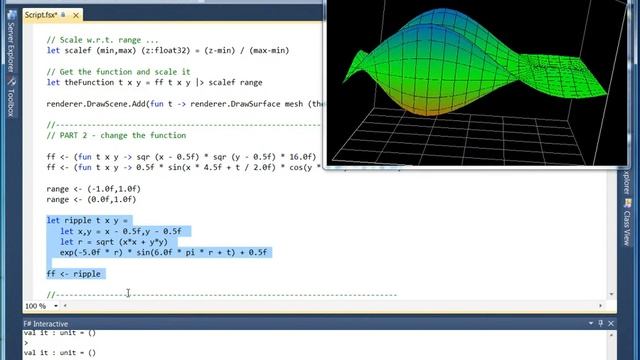Click the '// PART 2 - change the function' comment
This screenshot has height=360, width=640.
[116, 136]
